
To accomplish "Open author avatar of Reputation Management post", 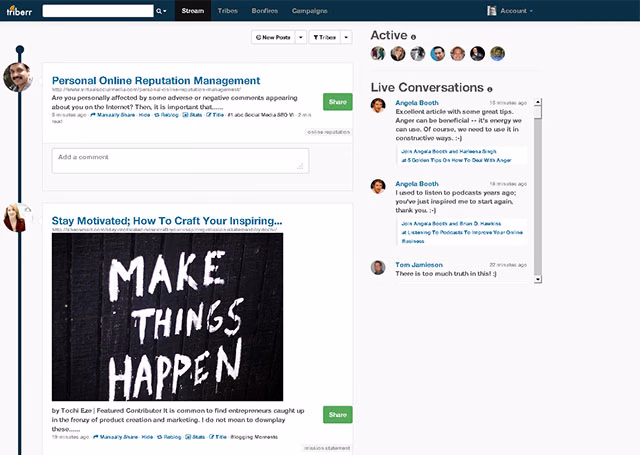I will pos(18,77).
